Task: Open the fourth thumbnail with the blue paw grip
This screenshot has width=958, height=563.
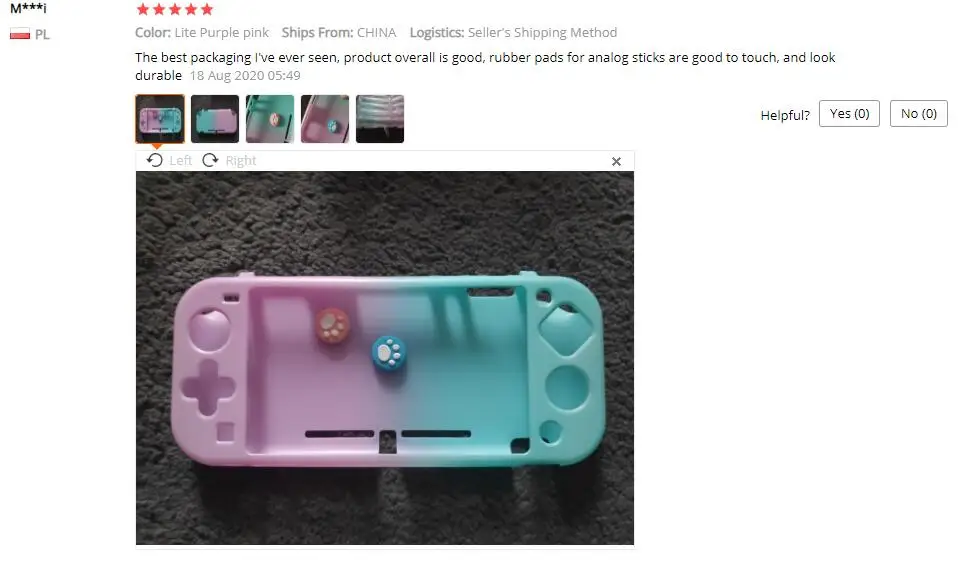Action: click(325, 119)
